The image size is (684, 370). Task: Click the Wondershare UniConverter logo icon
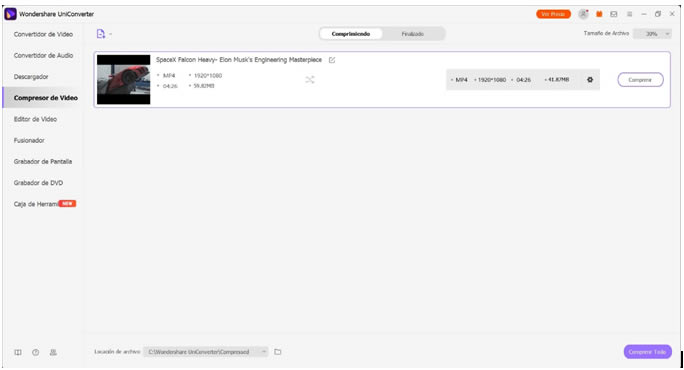[x=10, y=14]
